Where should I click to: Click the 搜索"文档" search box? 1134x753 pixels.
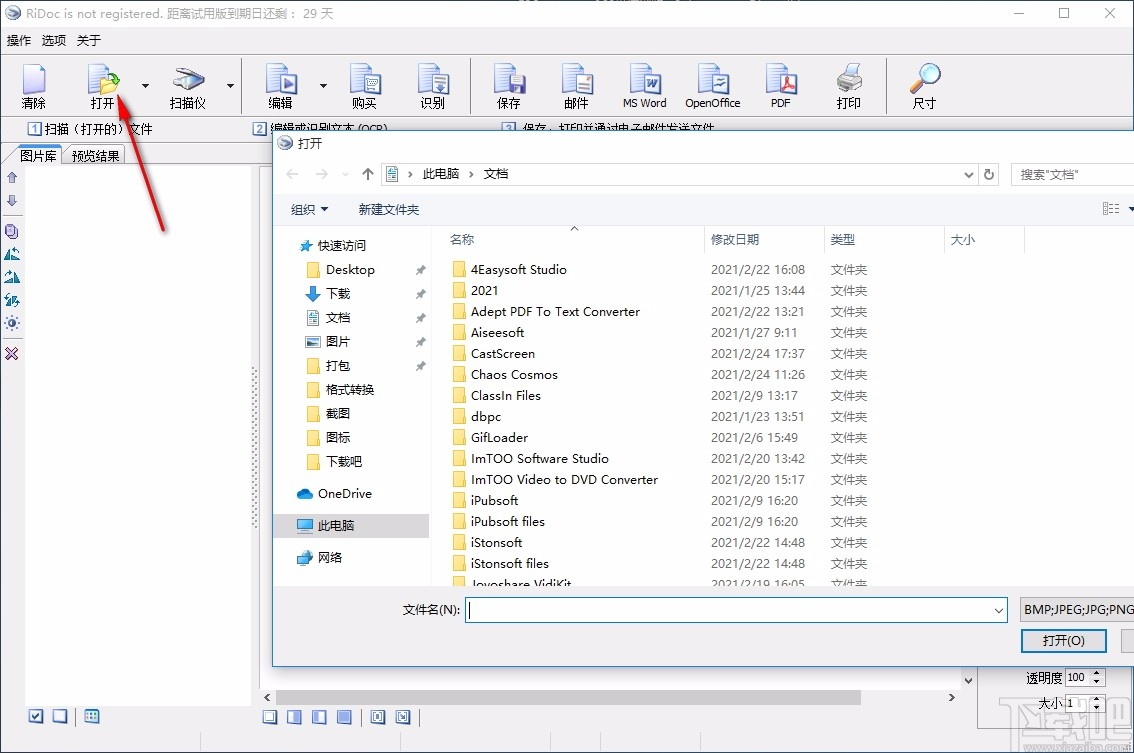pyautogui.click(x=1073, y=174)
